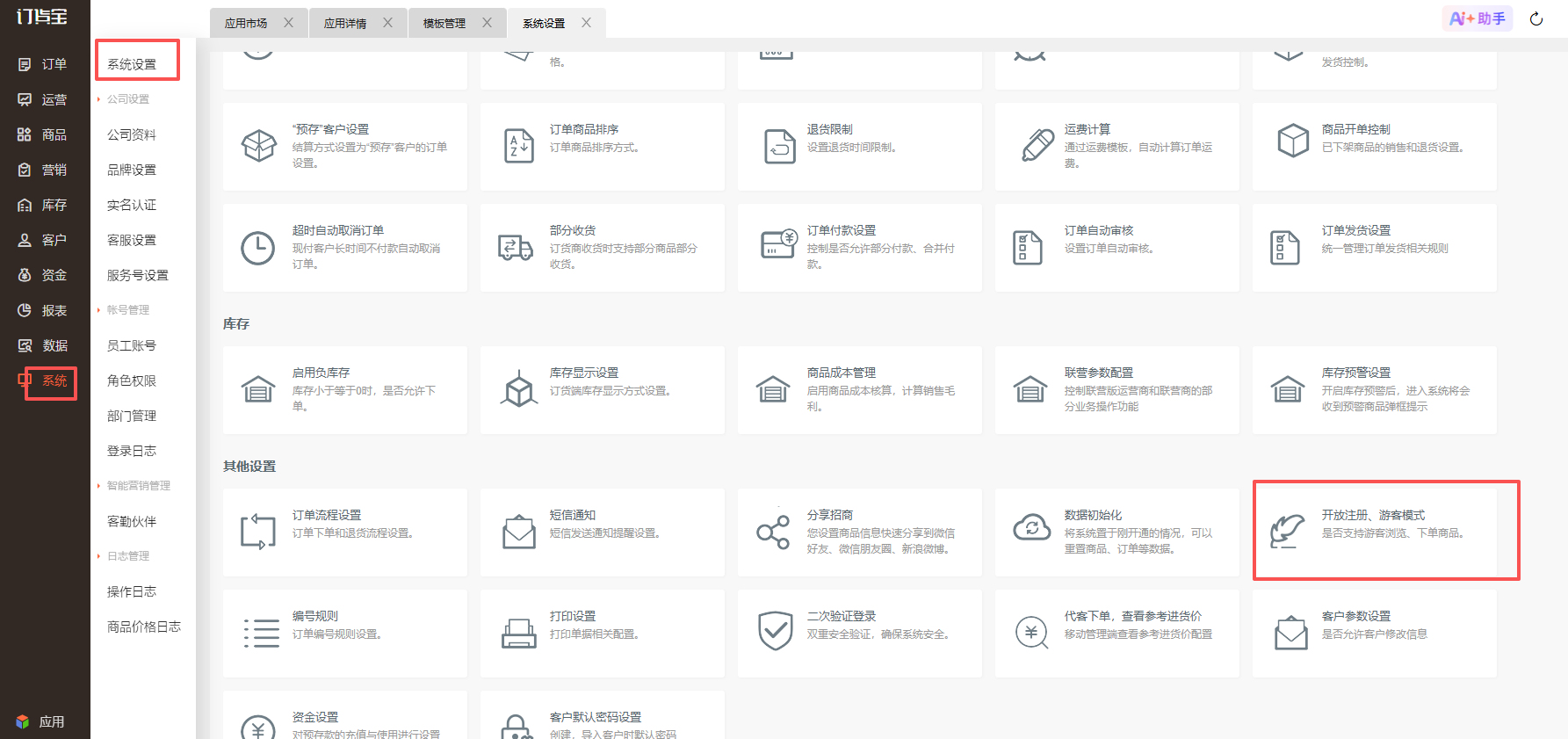Click the clock icon for 超时自动取消订单

pos(258,248)
